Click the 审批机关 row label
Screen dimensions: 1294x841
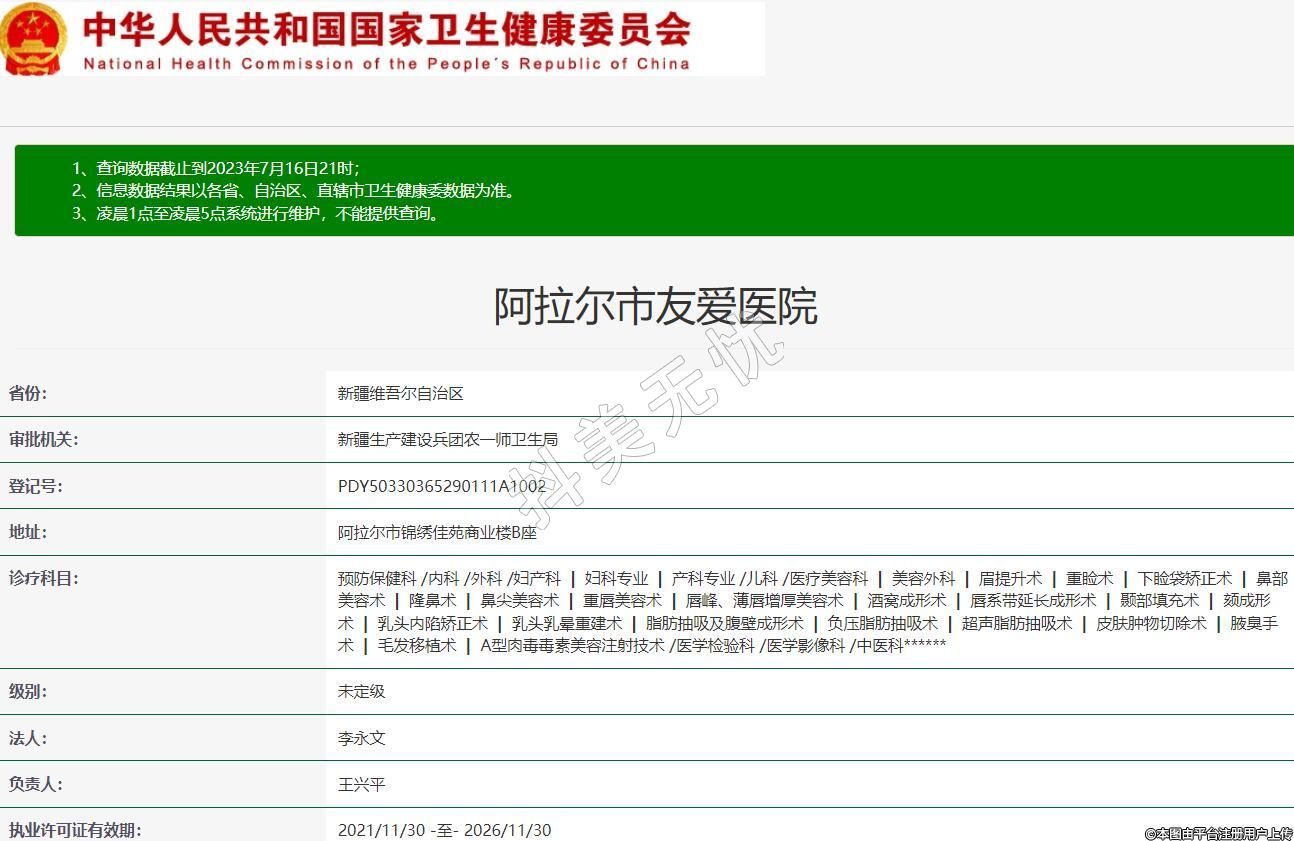pyautogui.click(x=43, y=440)
